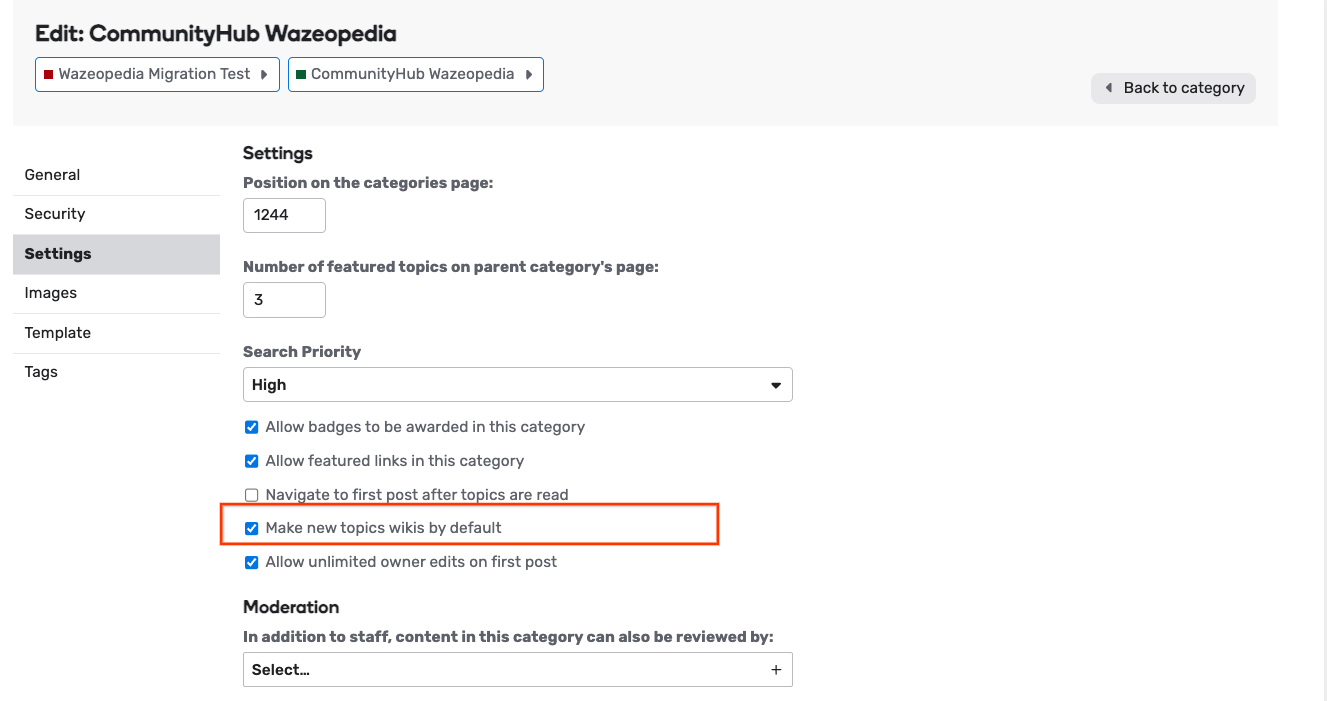The width and height of the screenshot is (1327, 701).
Task: Click the green CommunityHub Wazeopedia category square
Action: point(301,75)
